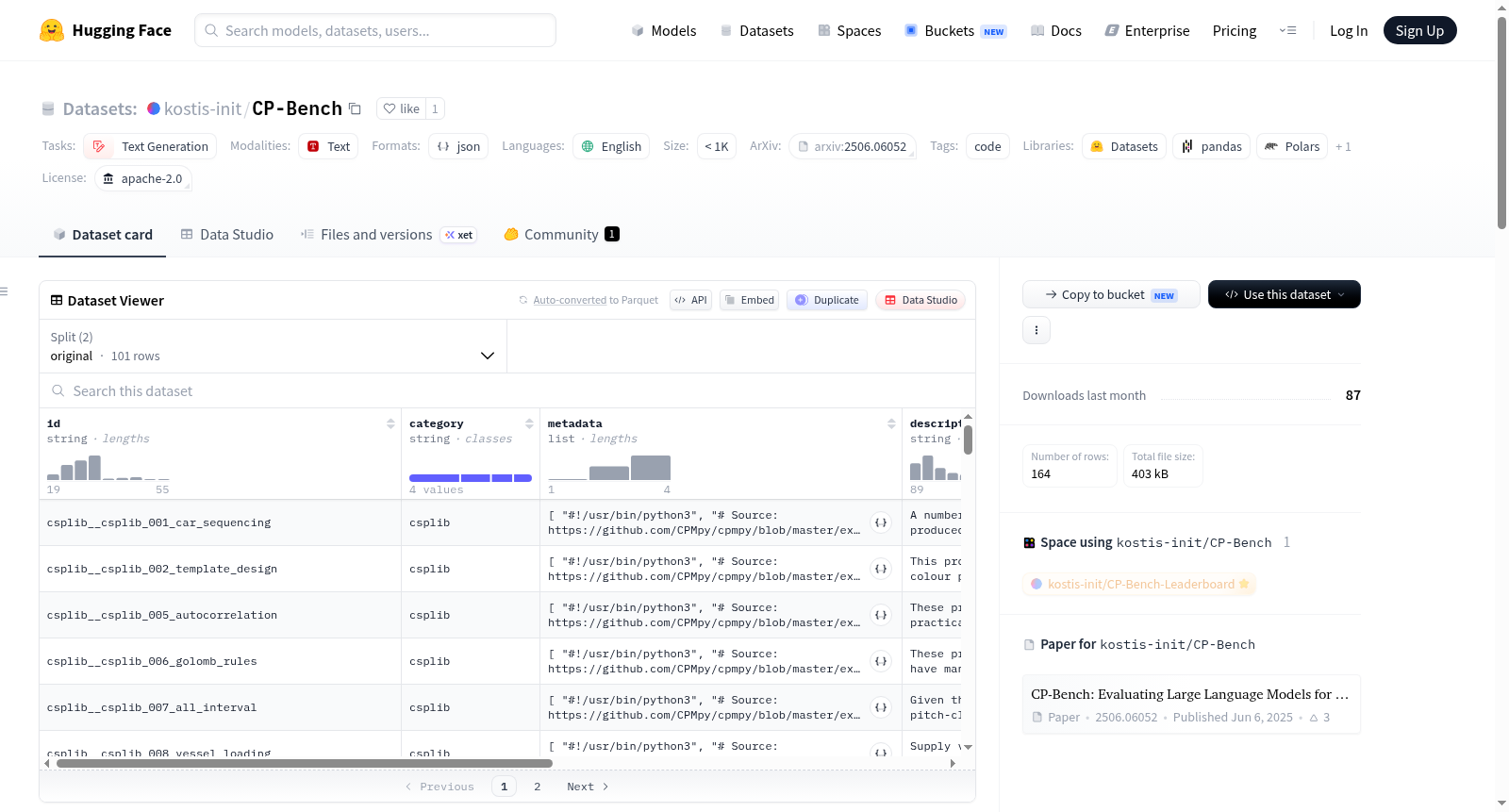Sort by the metadata column

coord(891,423)
